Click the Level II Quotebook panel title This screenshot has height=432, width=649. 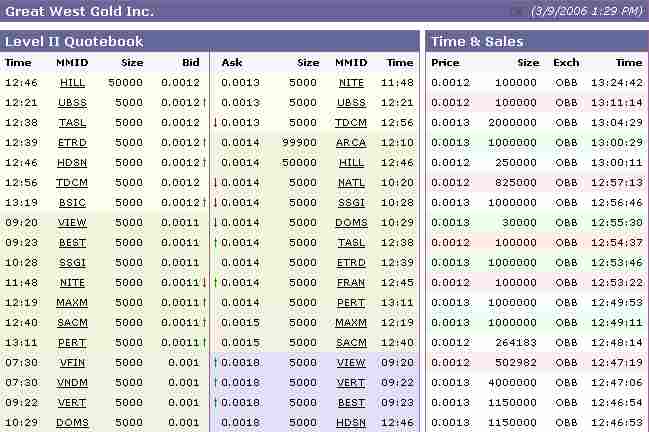click(x=74, y=42)
